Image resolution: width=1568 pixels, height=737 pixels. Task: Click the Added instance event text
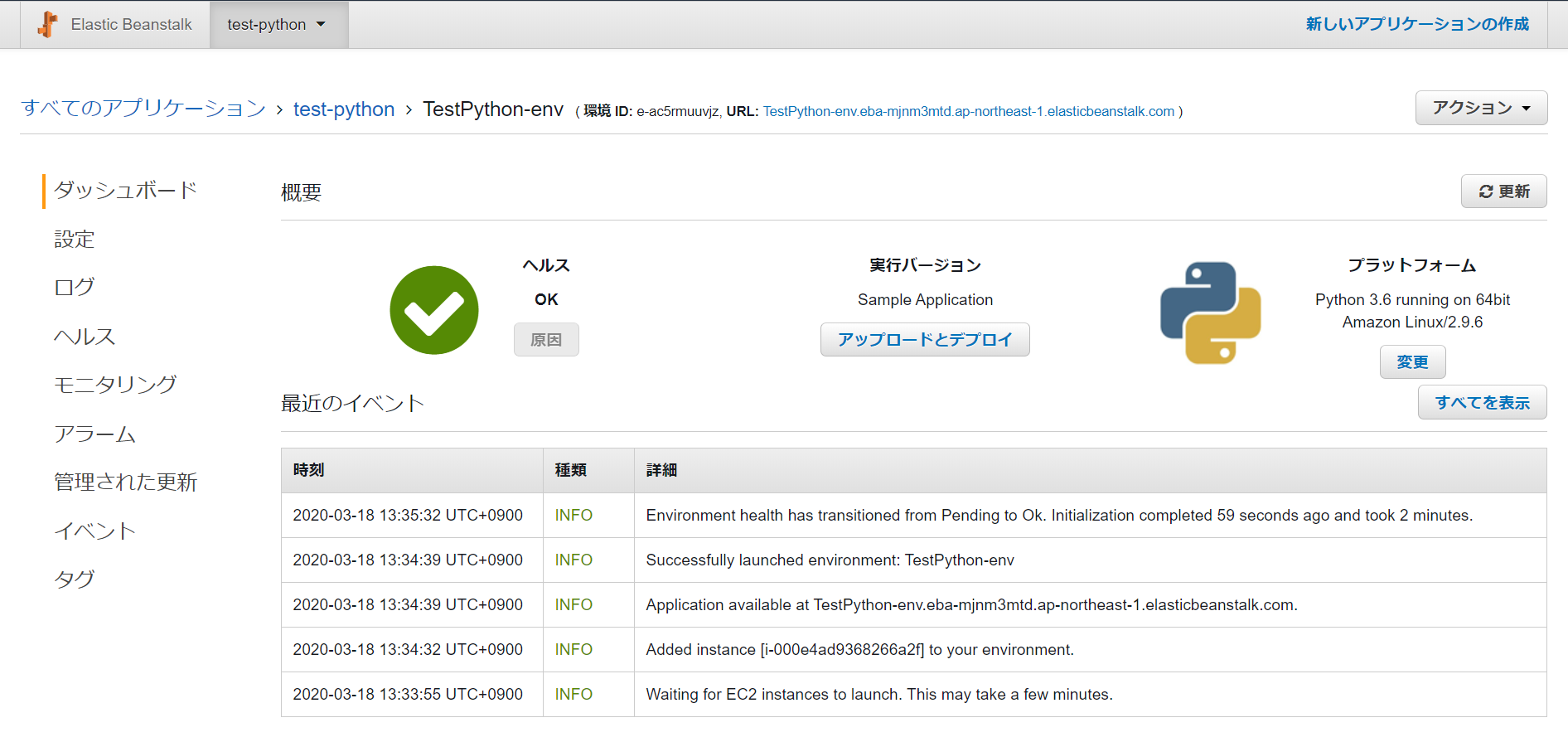(859, 650)
